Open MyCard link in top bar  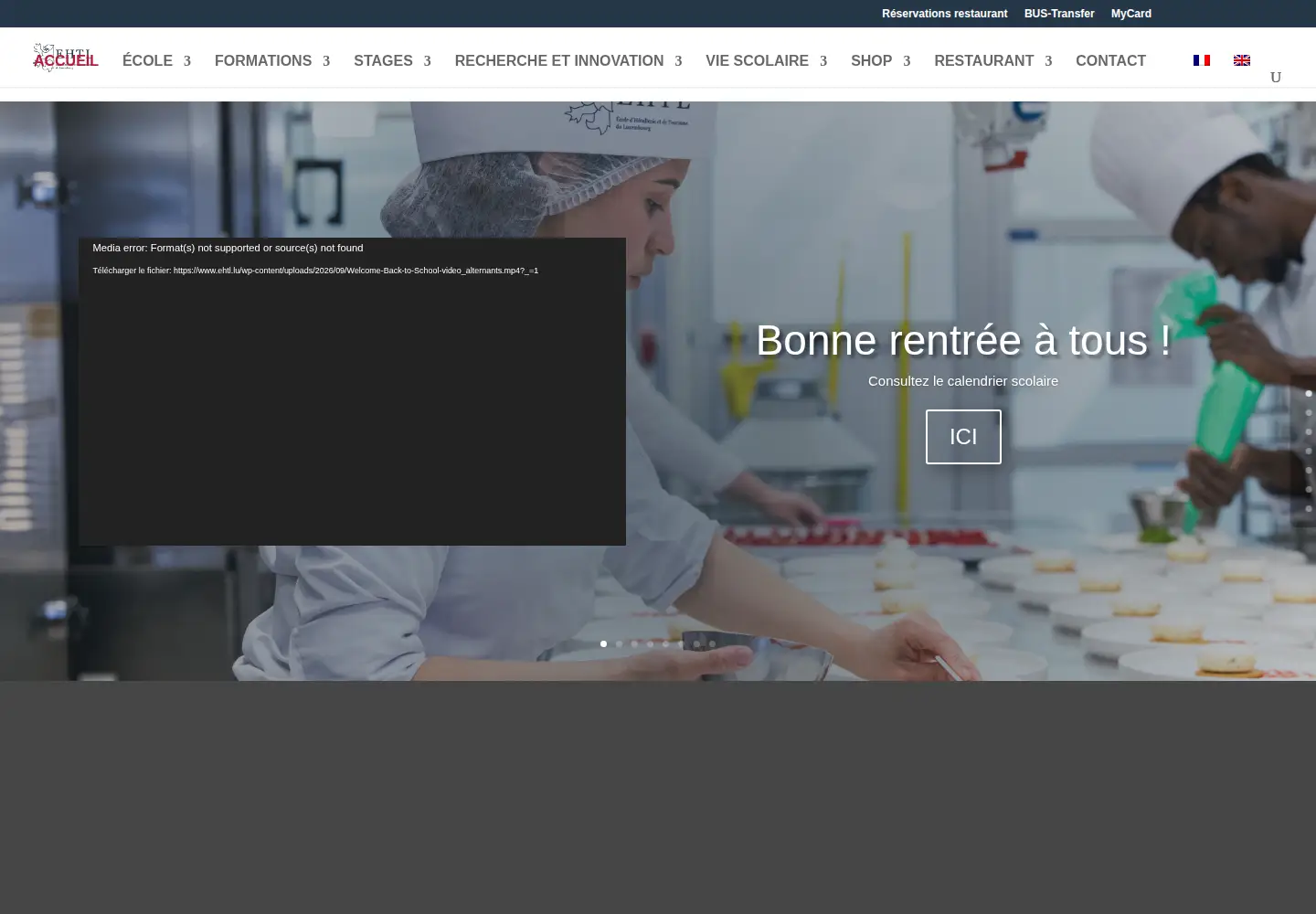pos(1130,14)
